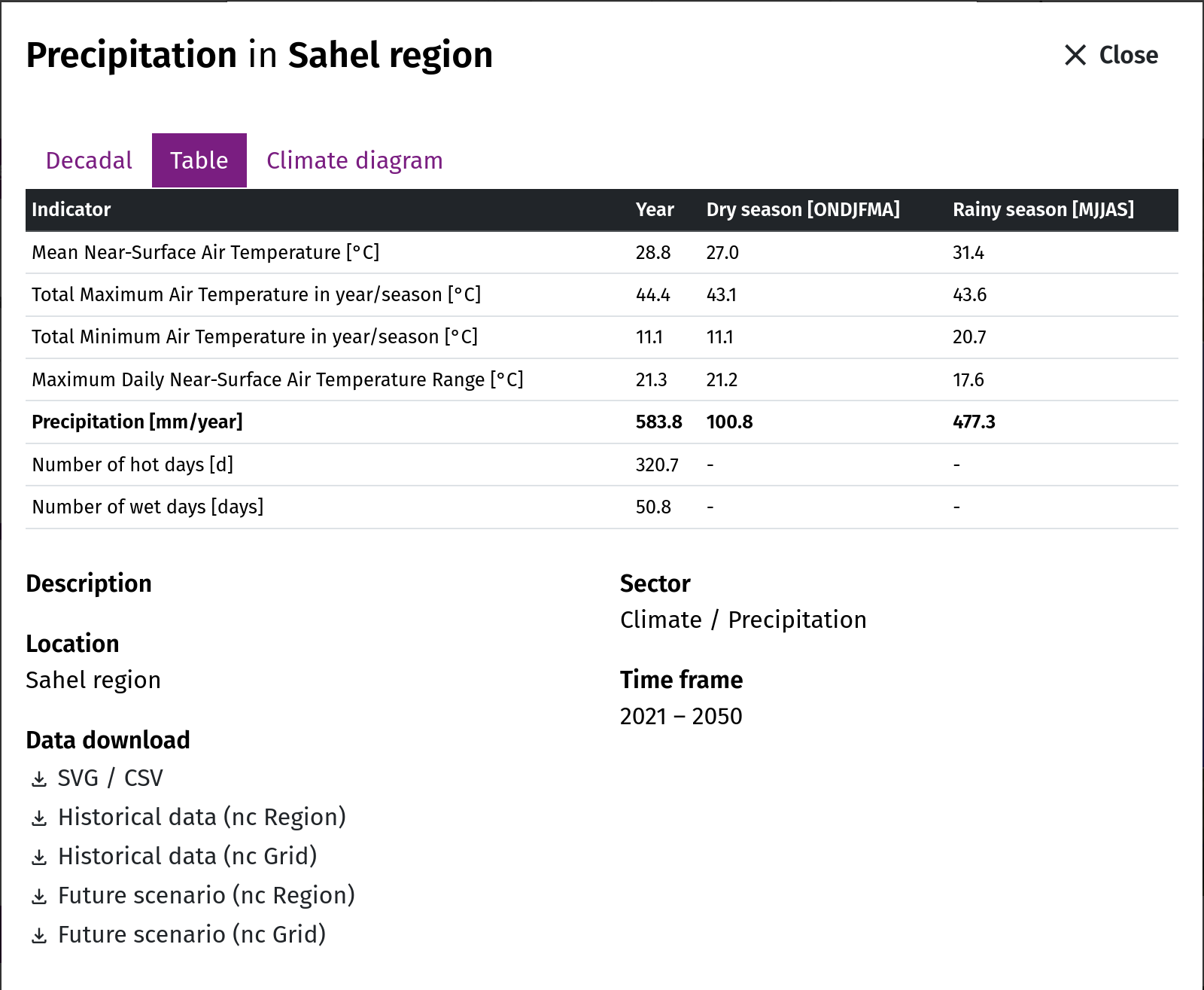Select Total Minimum Air Temperature row label
This screenshot has width=1204, height=990.
pyautogui.click(x=254, y=337)
